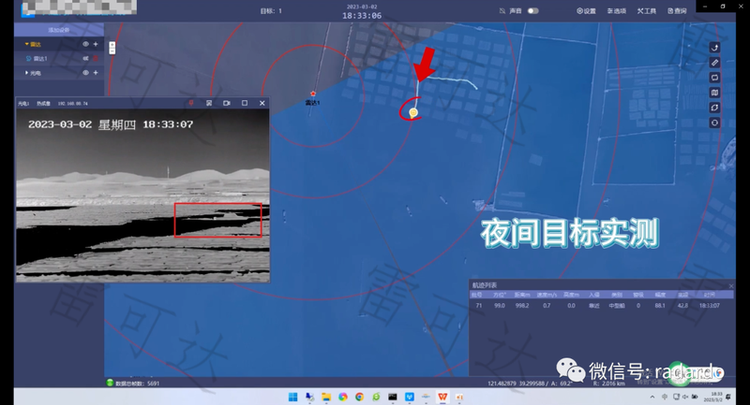Open File Explorer from the taskbar

(326, 397)
